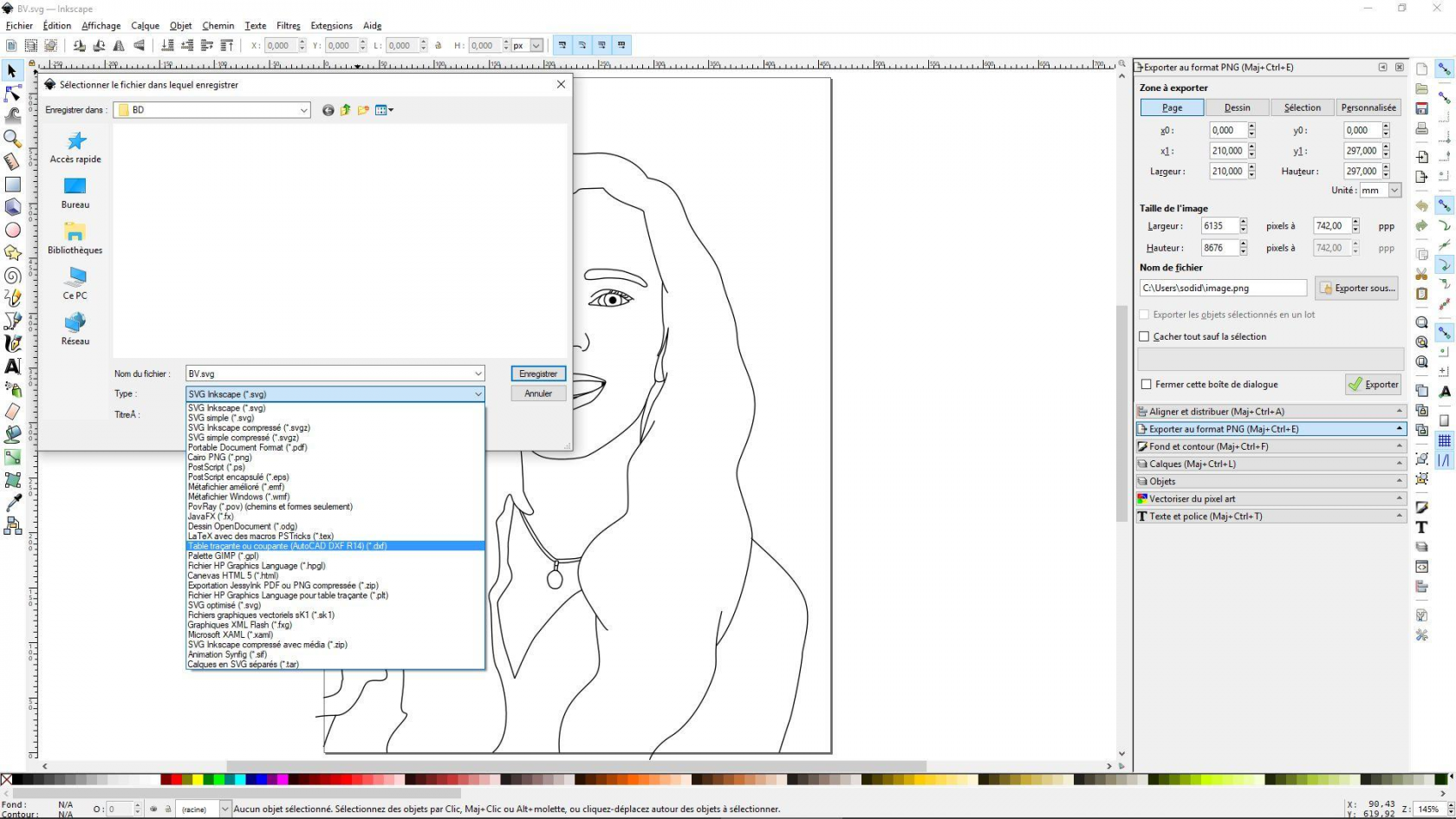
Task: Select the 3D box tool
Action: tap(12, 207)
